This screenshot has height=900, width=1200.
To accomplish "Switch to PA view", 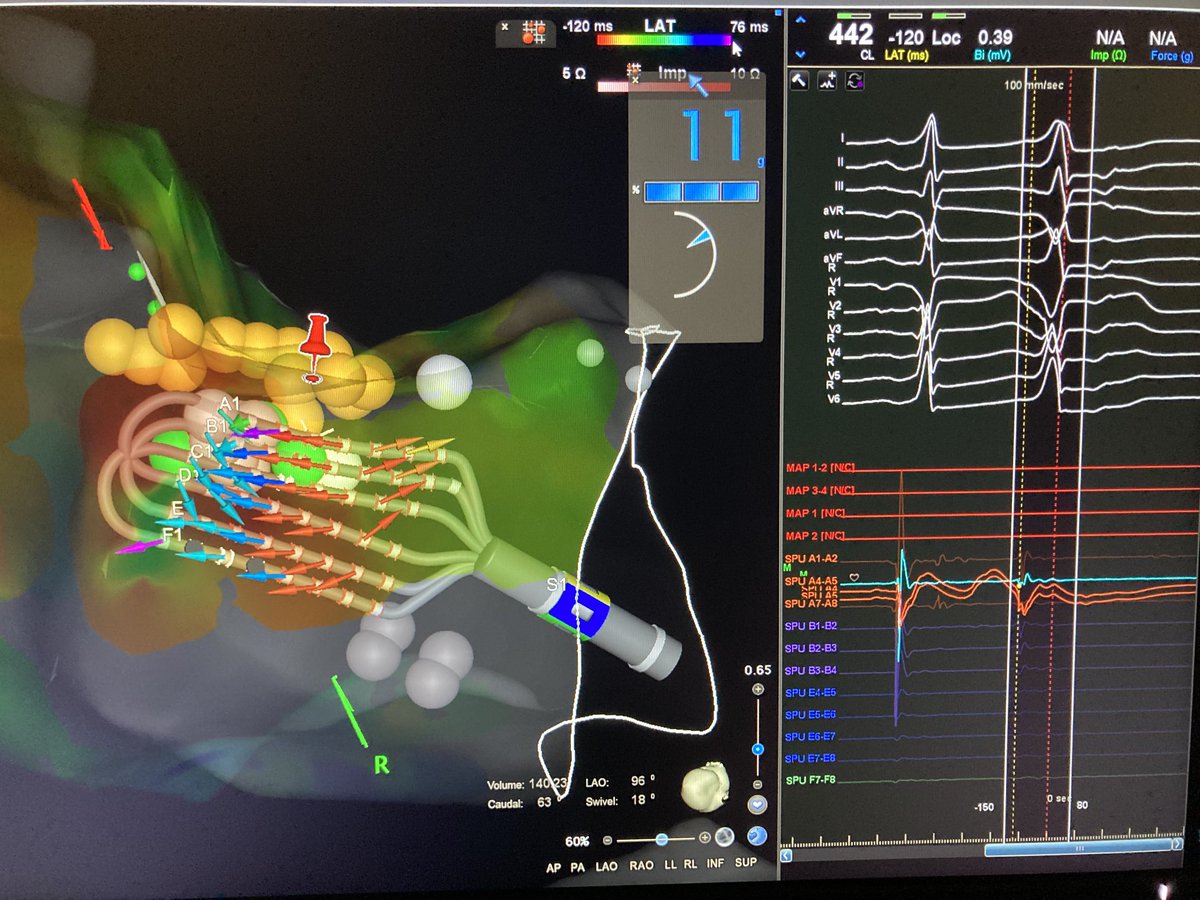I will click(577, 866).
